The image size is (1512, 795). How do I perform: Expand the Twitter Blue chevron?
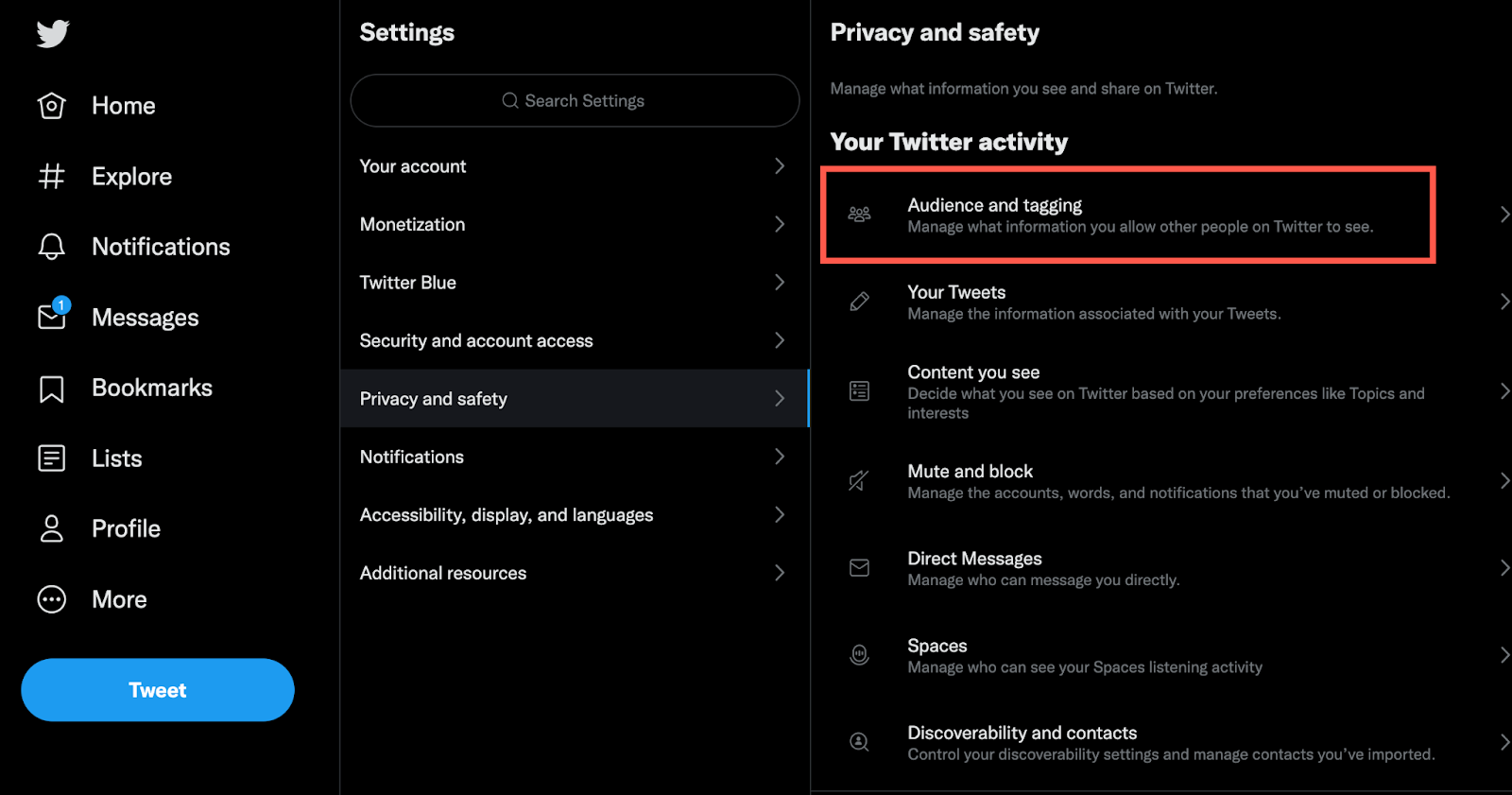pos(780,283)
